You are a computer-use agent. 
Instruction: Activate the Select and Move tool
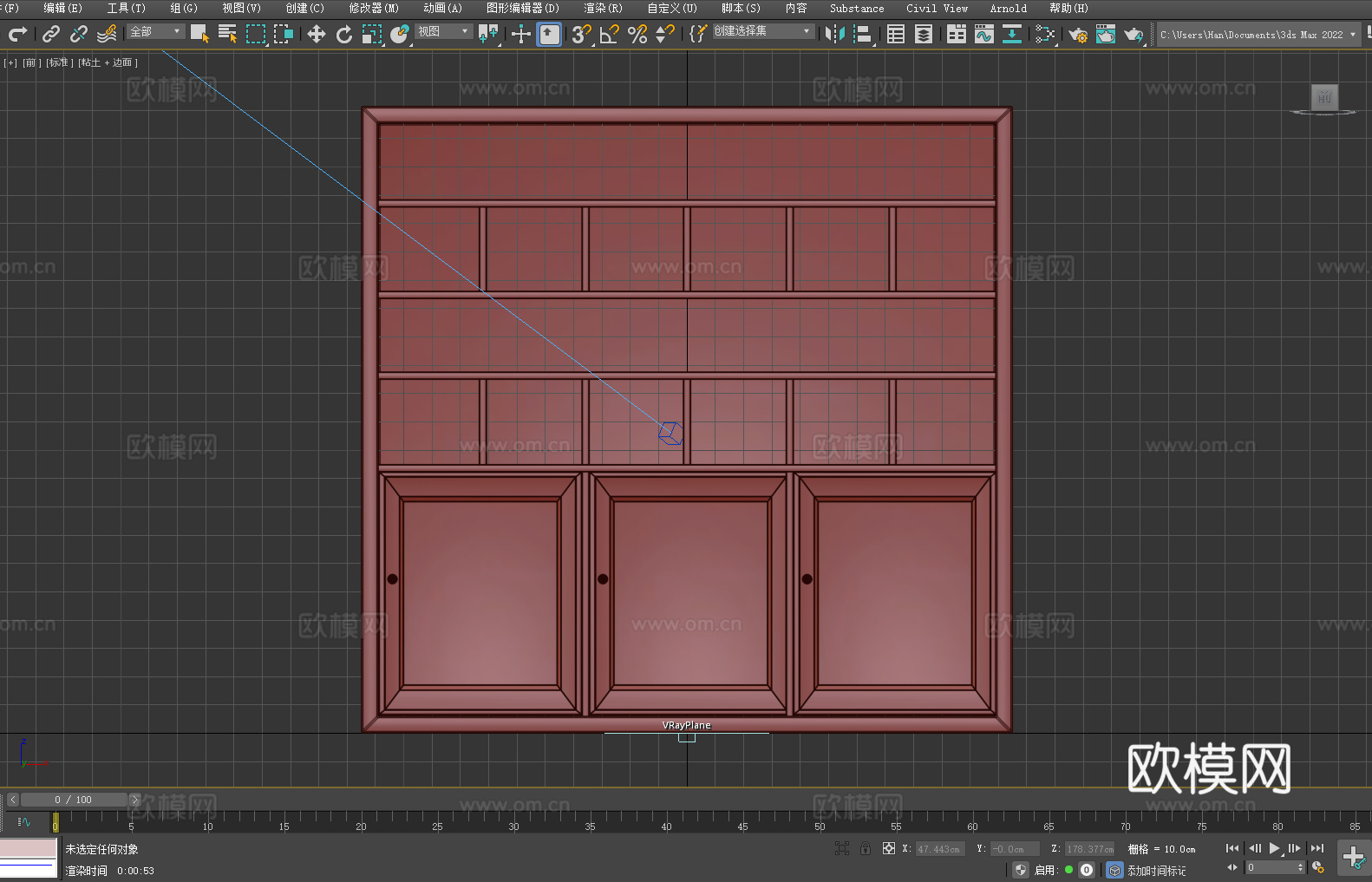tap(317, 34)
